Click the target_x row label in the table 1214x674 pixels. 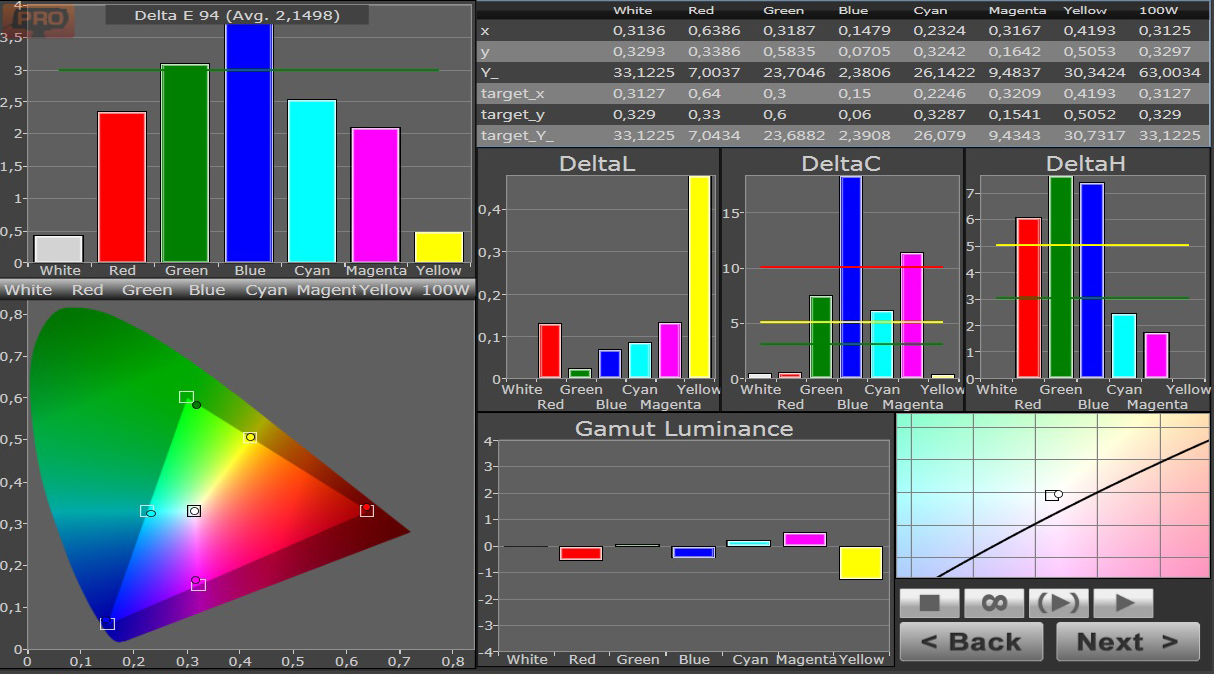(513, 93)
